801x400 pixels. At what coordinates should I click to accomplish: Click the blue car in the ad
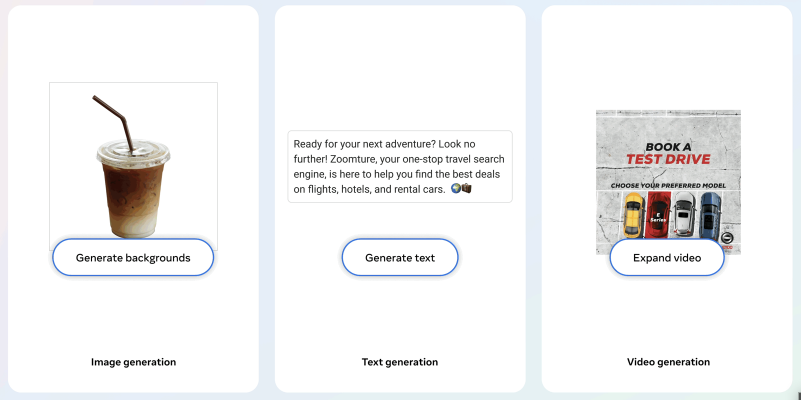tap(709, 214)
